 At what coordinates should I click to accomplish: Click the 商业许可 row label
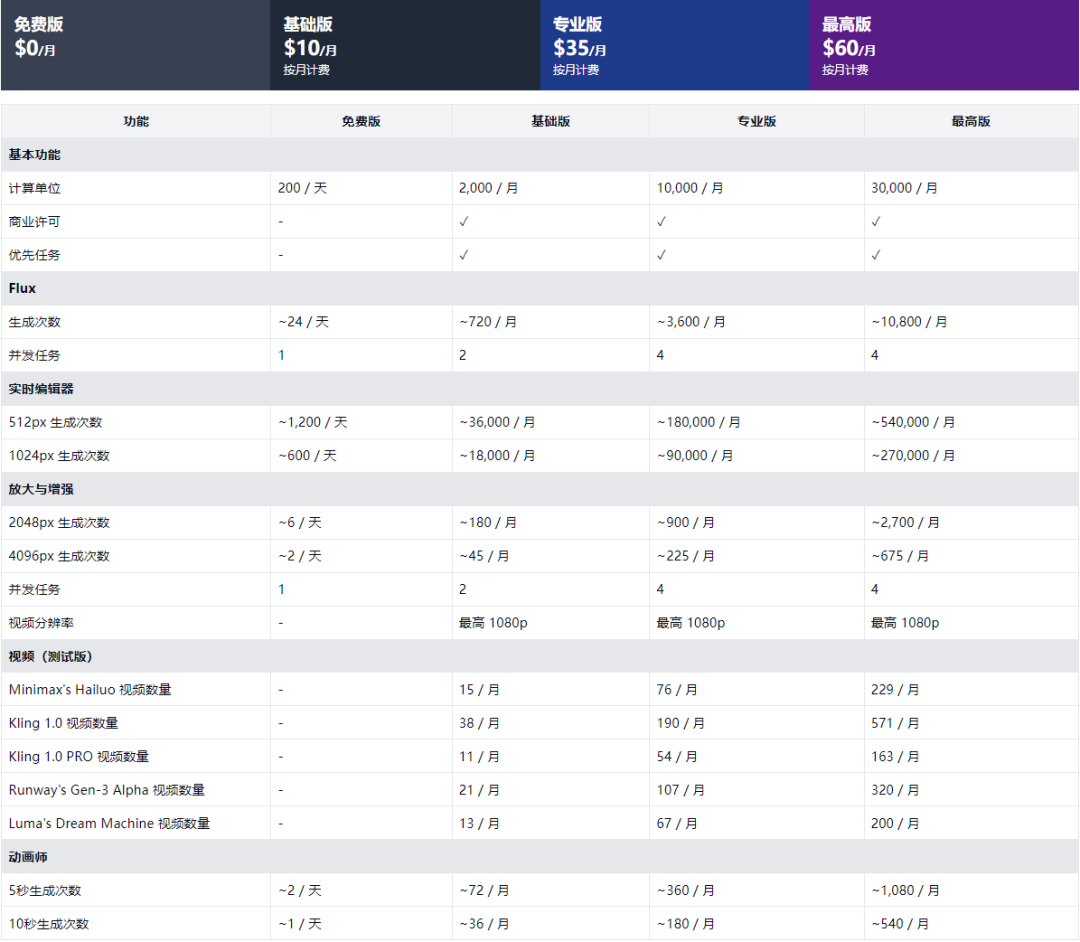click(34, 222)
